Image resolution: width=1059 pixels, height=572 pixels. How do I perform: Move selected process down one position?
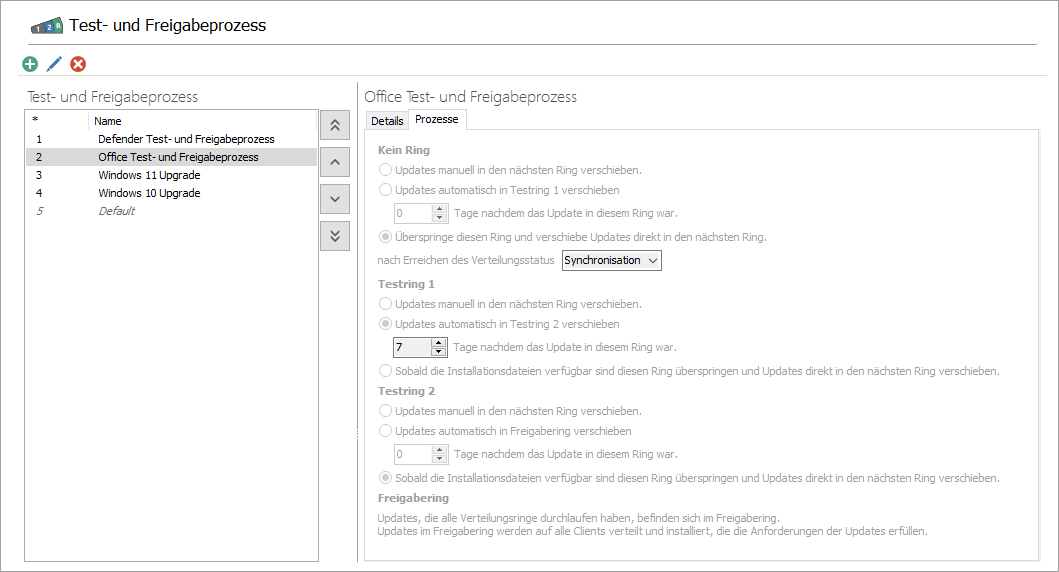coord(335,199)
